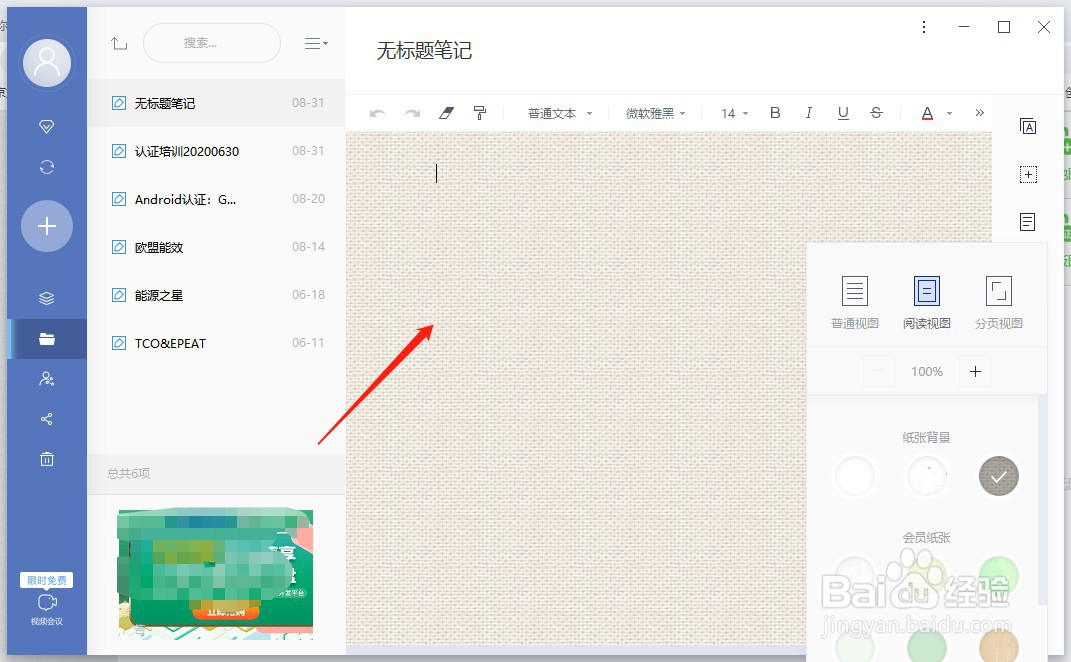This screenshot has height=662, width=1071.
Task: Open the three-dot menu at top right
Action: click(923, 27)
